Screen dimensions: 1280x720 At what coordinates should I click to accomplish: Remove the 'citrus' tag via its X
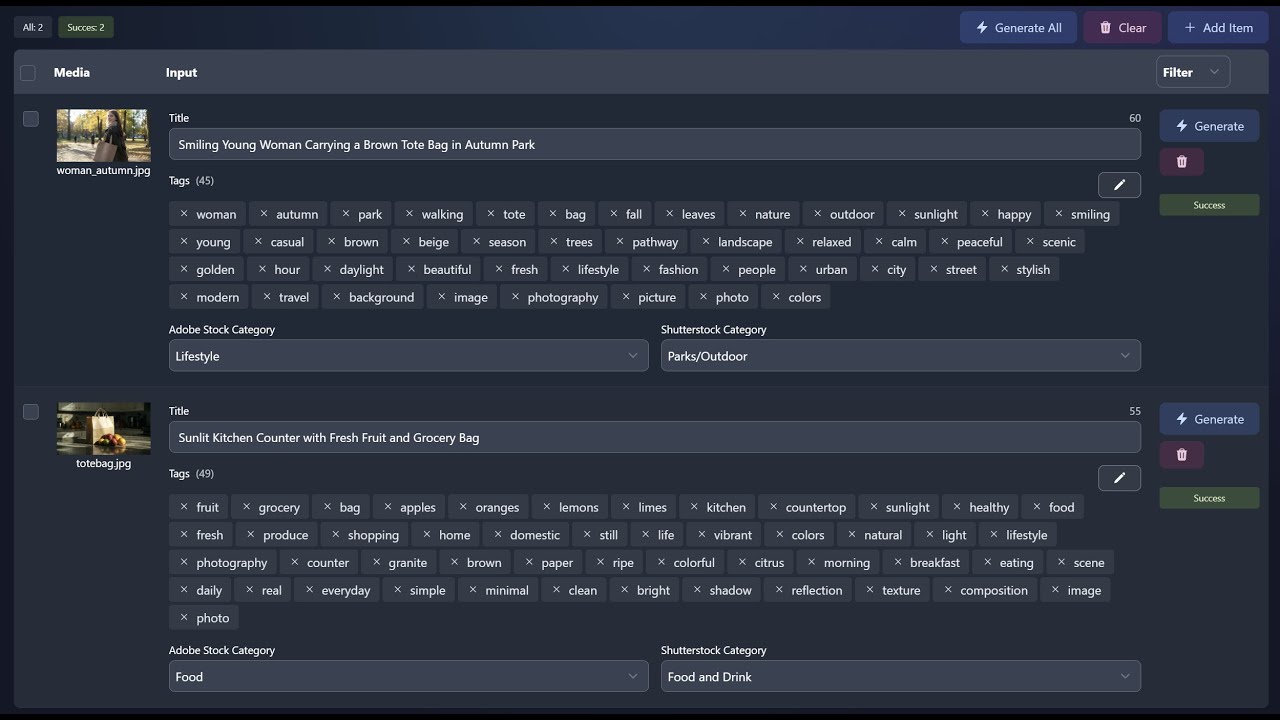(742, 563)
